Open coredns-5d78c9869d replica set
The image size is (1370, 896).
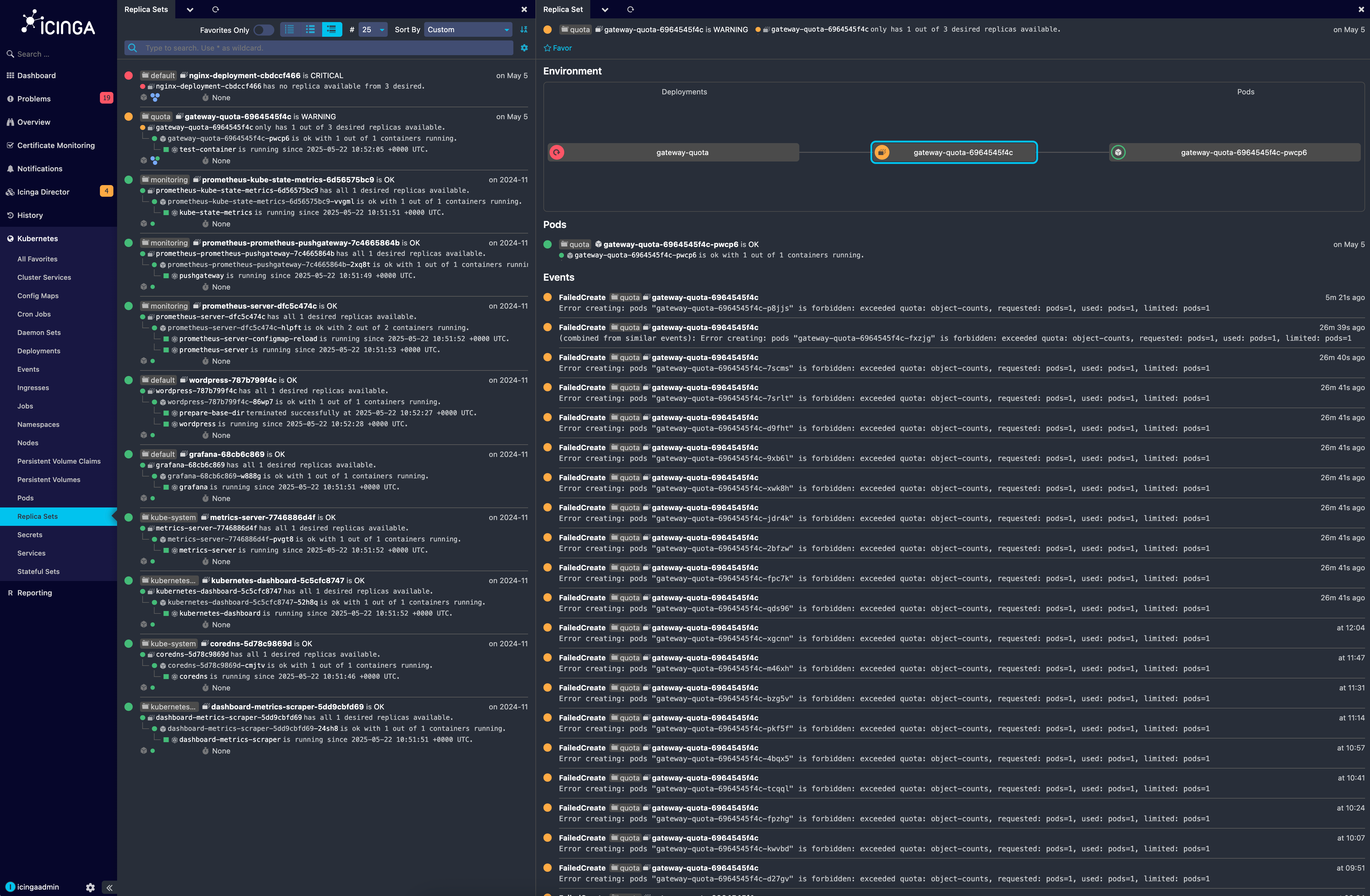click(x=251, y=644)
